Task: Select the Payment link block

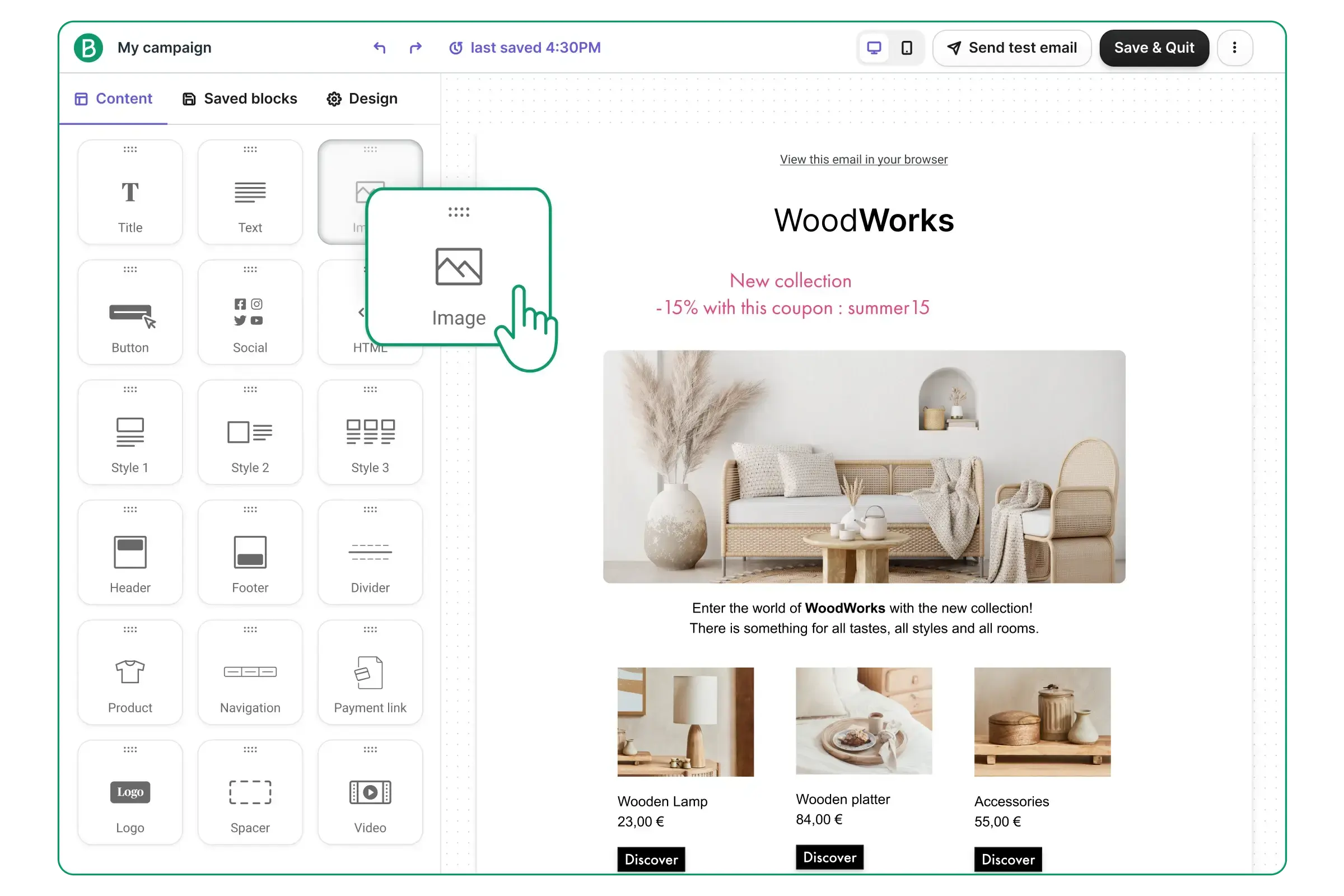Action: pyautogui.click(x=370, y=672)
